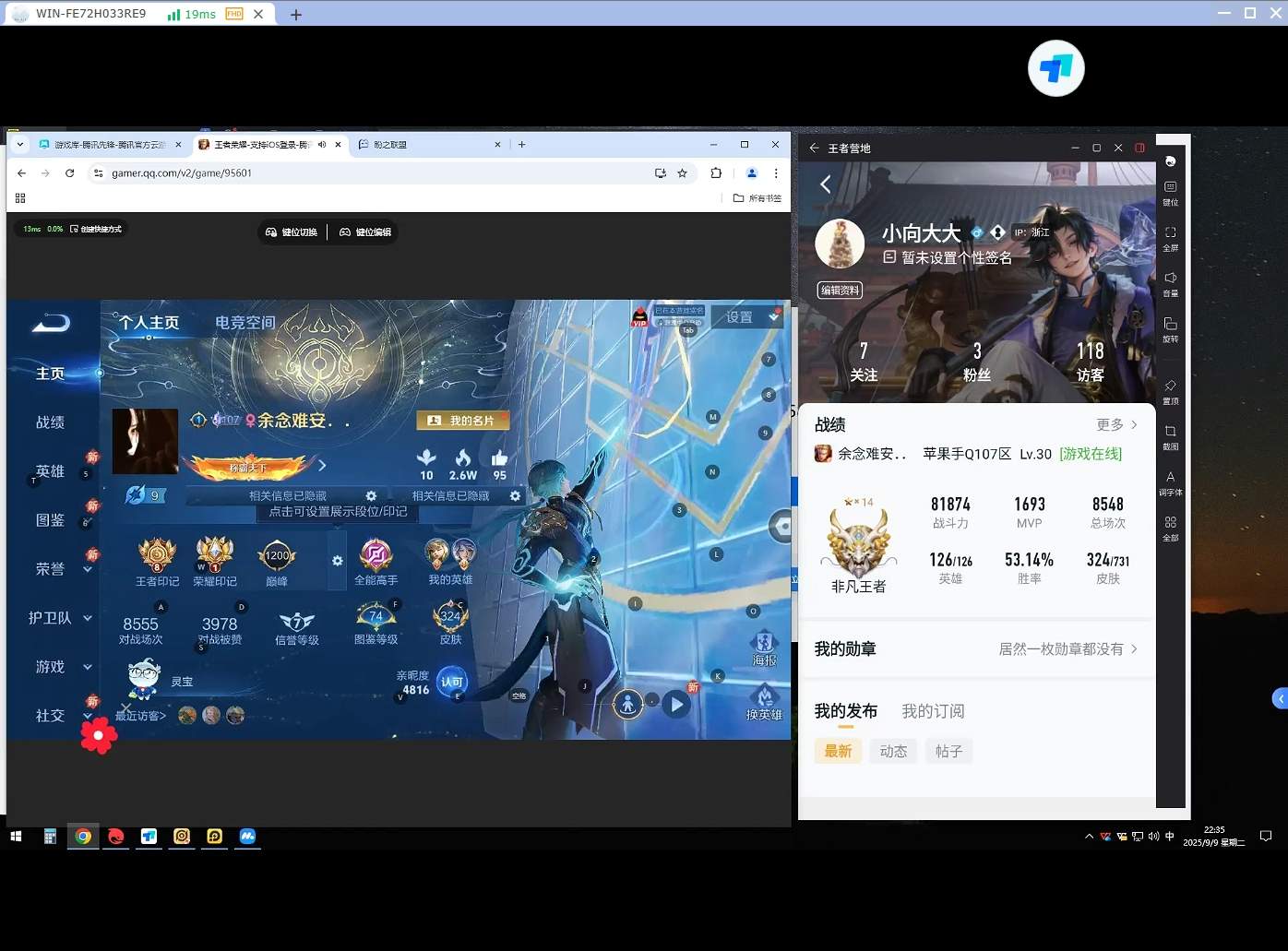Click the 认可 approve button
Viewport: 1288px width, 951px height.
click(452, 683)
